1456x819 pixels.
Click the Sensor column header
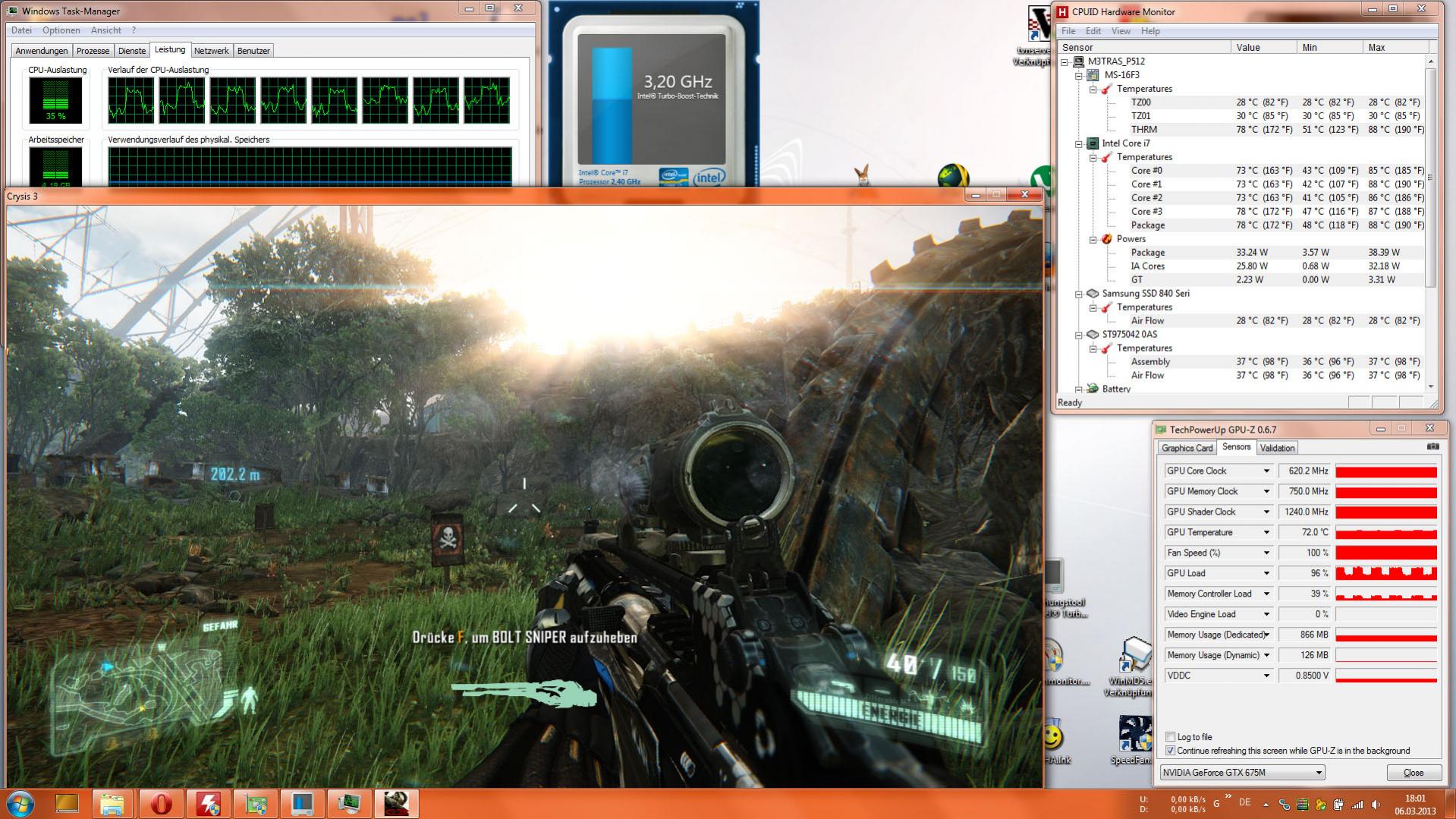1144,47
